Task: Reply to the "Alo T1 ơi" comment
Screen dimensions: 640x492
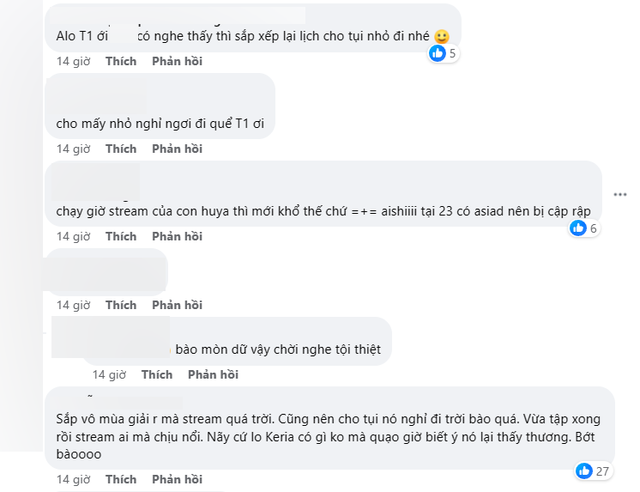Action: (177, 61)
